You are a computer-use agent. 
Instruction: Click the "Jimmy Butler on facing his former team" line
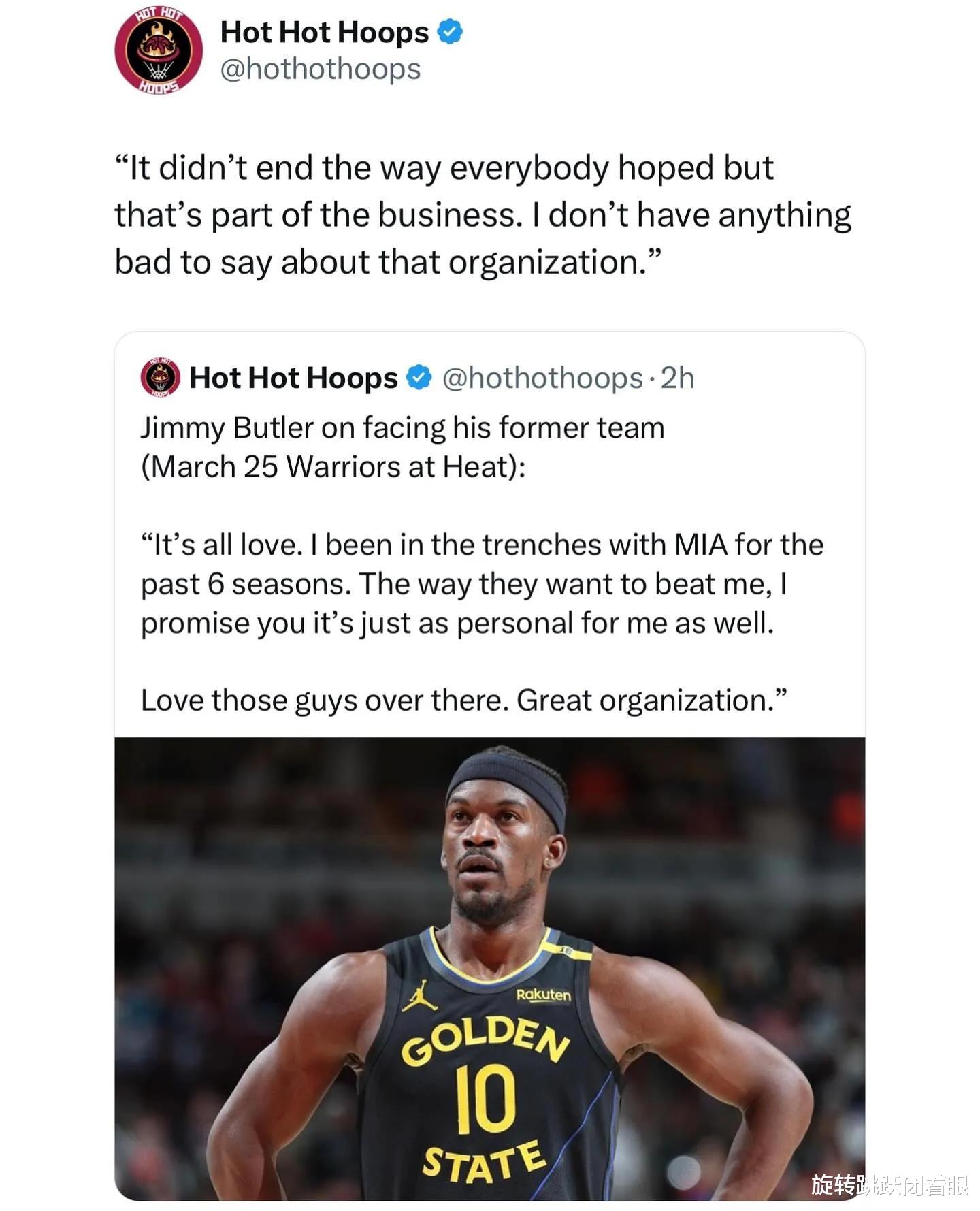[x=402, y=428]
